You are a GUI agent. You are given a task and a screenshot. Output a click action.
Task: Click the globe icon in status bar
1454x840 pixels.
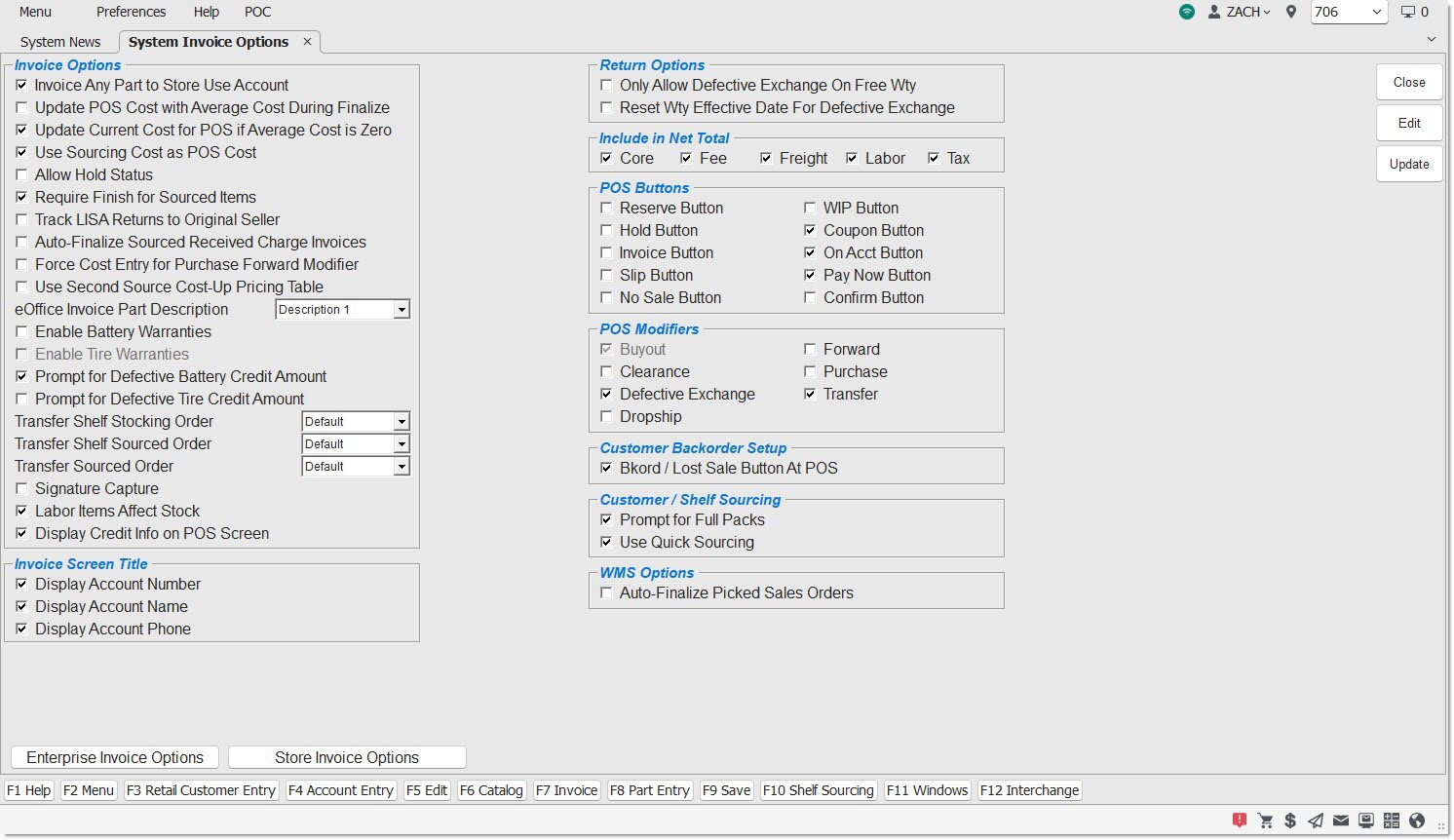pyautogui.click(x=1417, y=821)
